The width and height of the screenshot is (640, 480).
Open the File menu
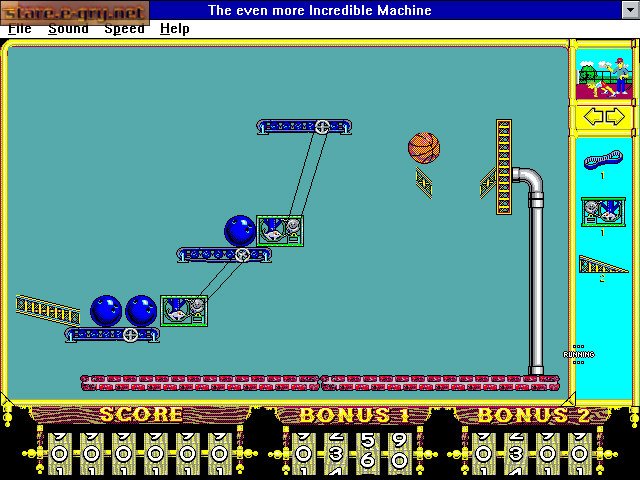(x=20, y=29)
